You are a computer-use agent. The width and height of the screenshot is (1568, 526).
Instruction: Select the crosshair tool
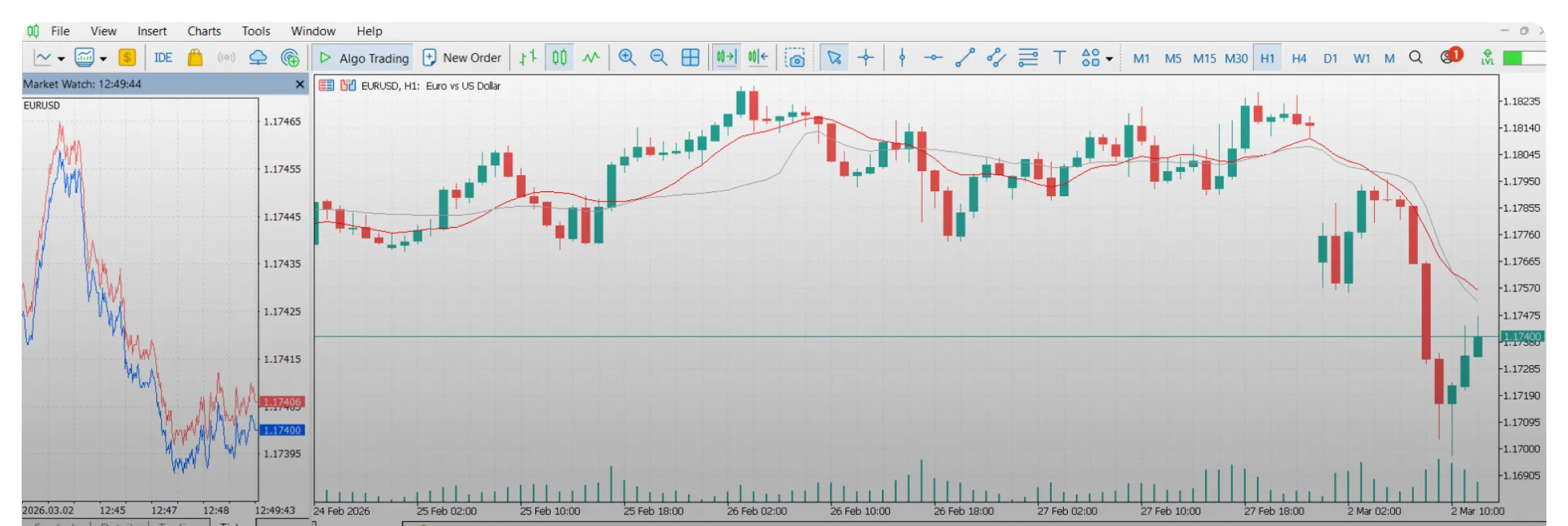coord(866,58)
